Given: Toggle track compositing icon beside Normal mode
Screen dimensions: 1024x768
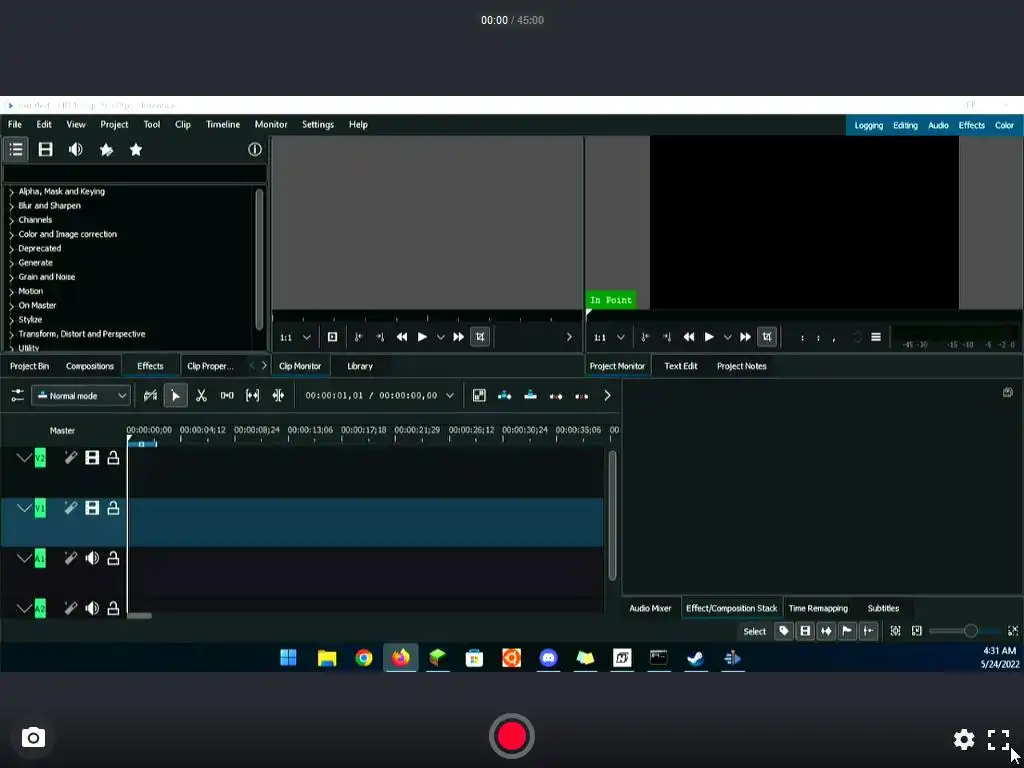Looking at the screenshot, I should pos(150,396).
